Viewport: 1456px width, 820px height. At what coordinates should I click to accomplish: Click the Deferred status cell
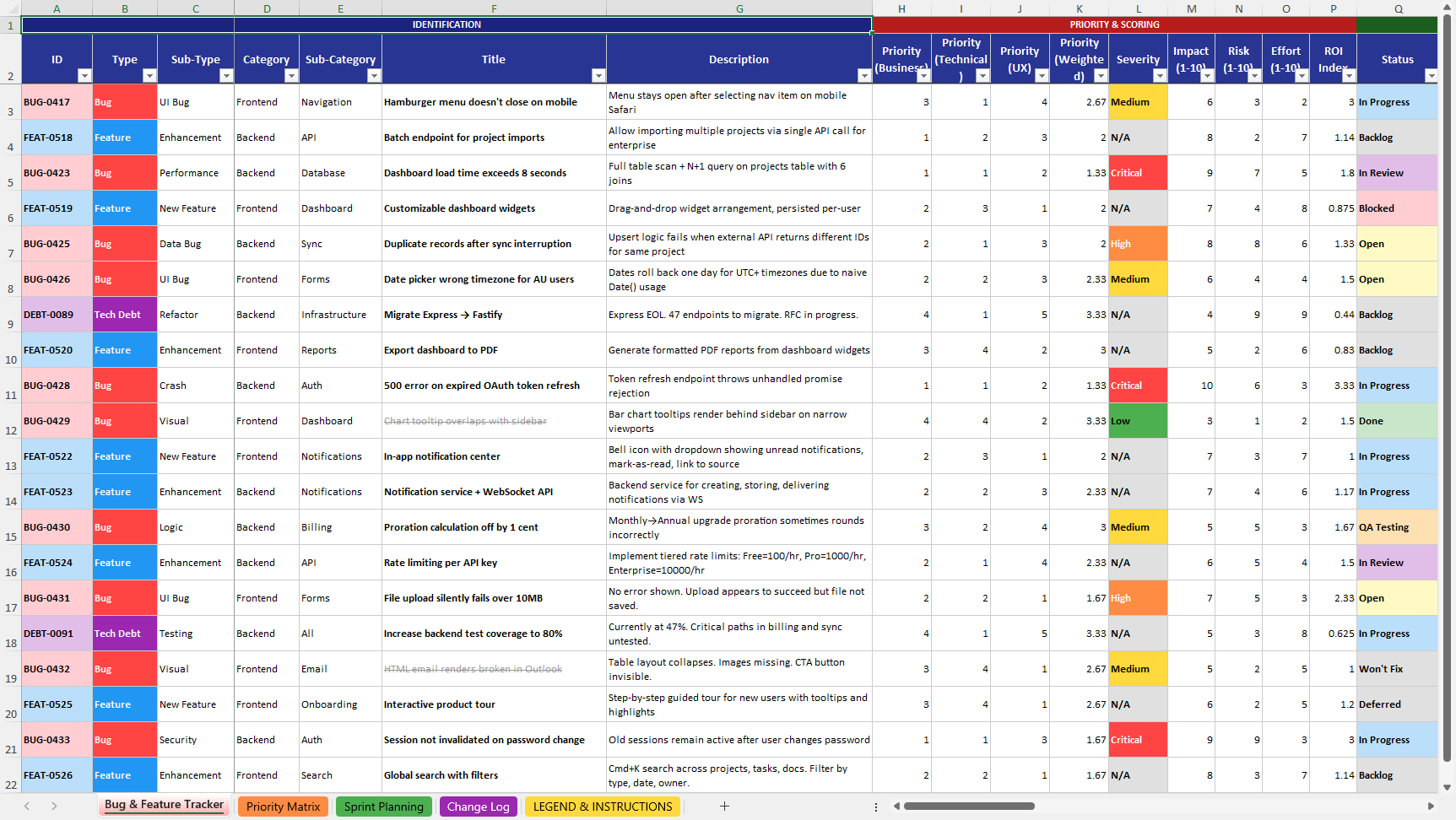(x=1397, y=704)
